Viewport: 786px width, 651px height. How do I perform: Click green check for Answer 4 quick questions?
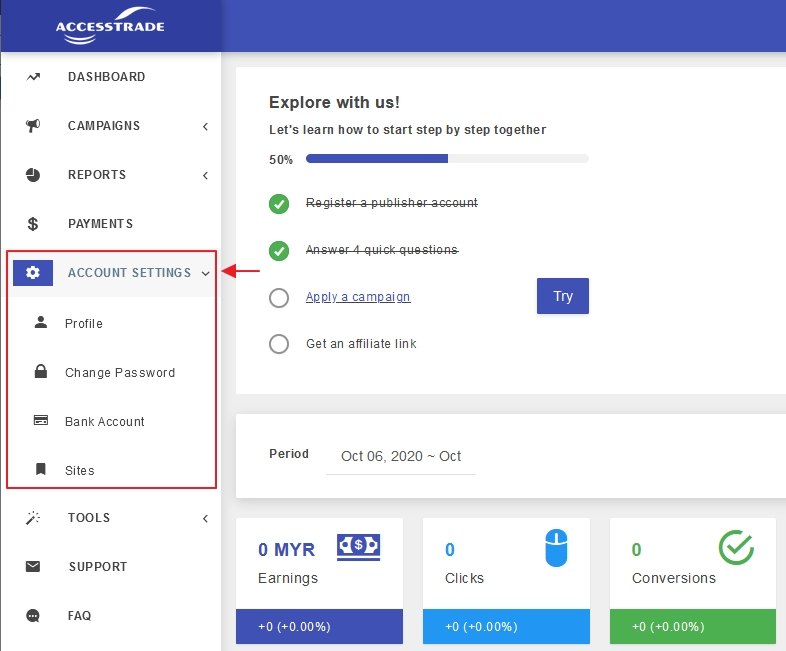pos(279,251)
